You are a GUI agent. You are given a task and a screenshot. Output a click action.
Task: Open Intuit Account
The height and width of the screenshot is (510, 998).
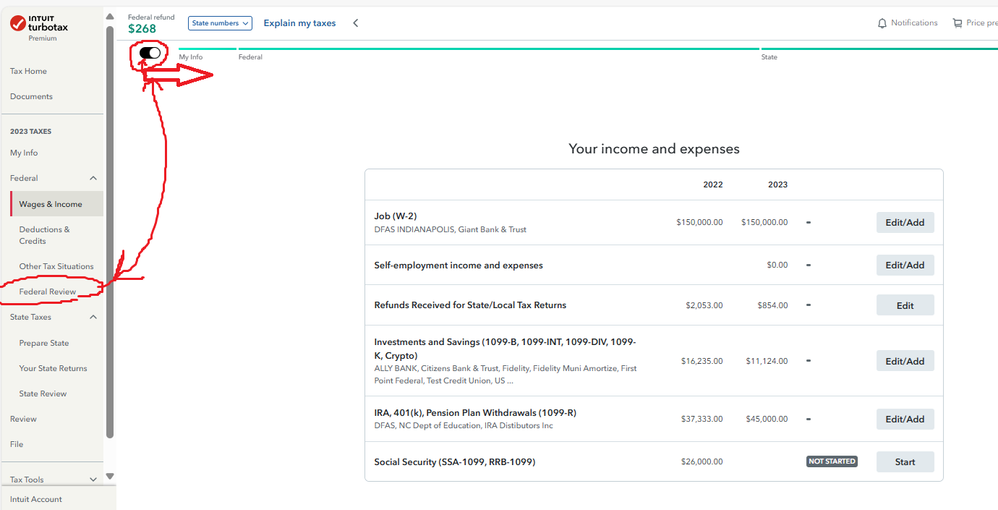36,499
